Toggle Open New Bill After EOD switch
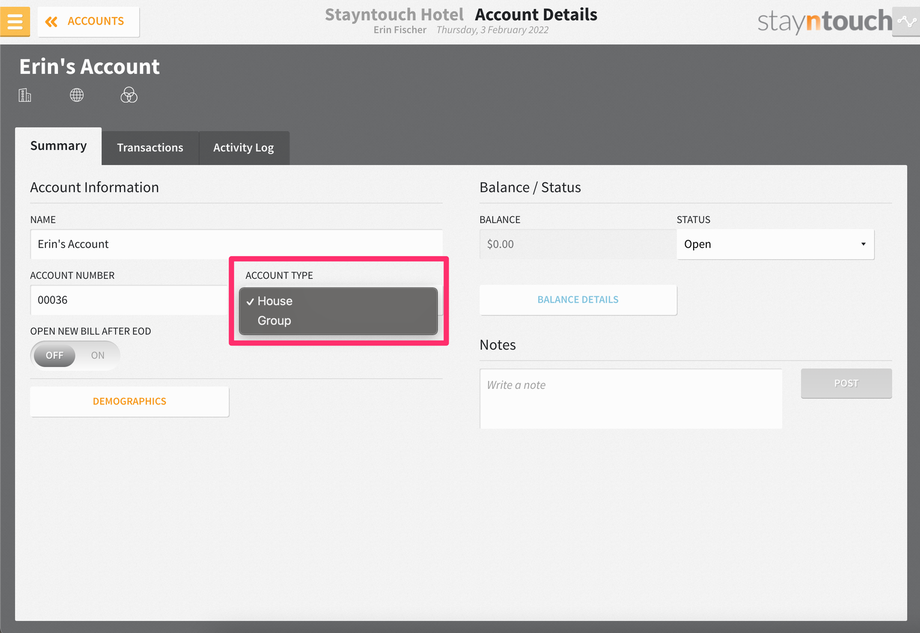This screenshot has width=920, height=633. click(x=75, y=356)
